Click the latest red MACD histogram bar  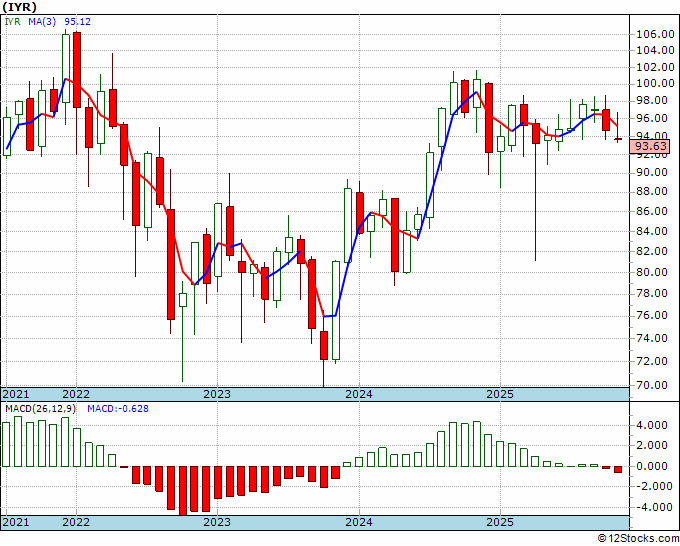point(618,469)
